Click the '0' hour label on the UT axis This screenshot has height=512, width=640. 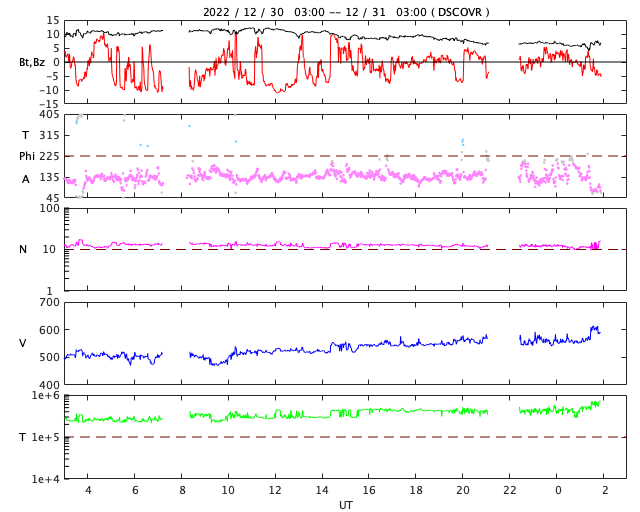558,490
